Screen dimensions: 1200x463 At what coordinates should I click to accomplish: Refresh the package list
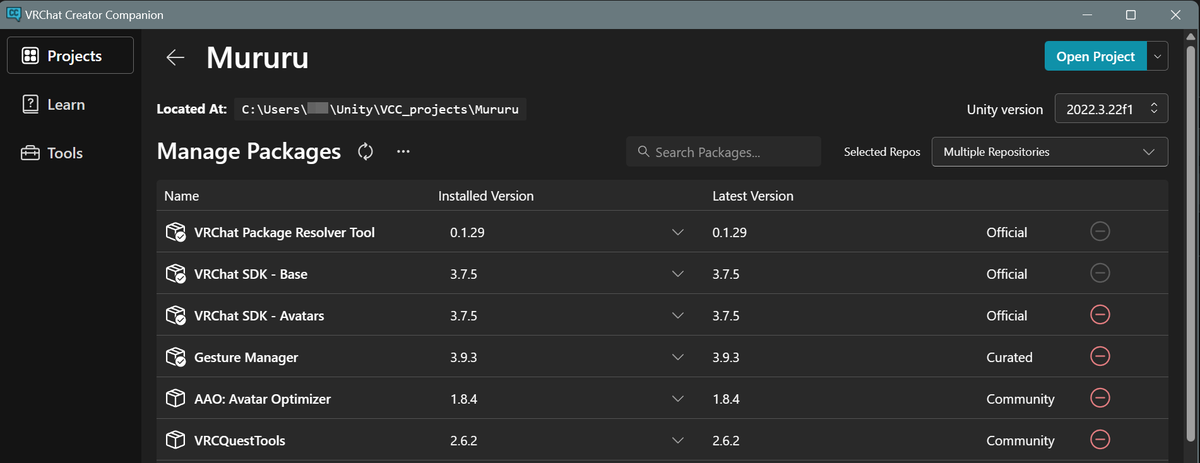point(366,152)
